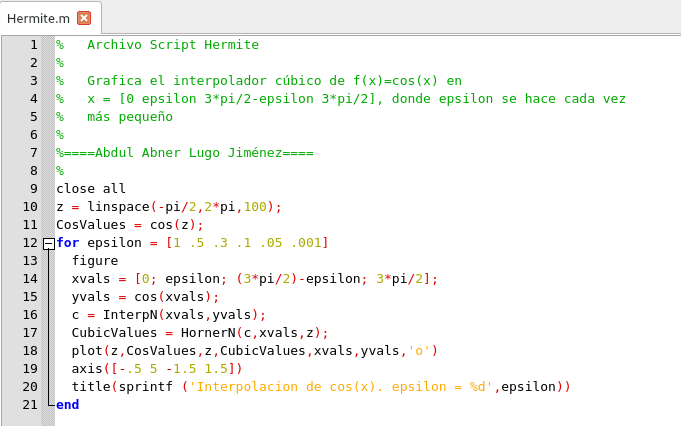Click the 'Abdul Abner Lugo Jiménez' comment line

pos(185,153)
